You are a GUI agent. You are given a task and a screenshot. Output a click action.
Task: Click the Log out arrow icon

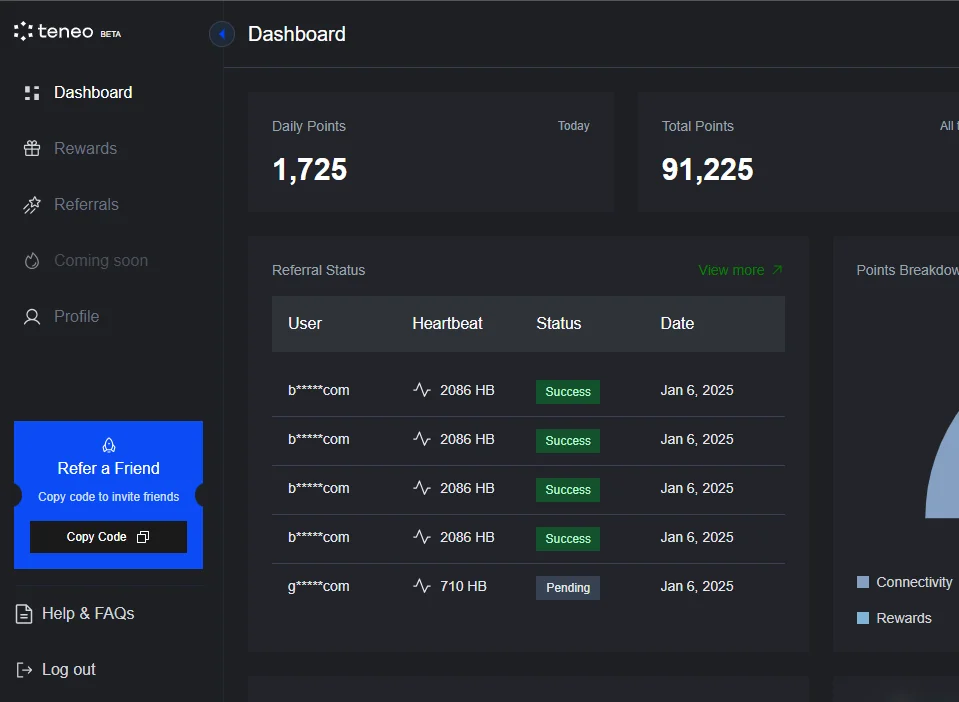(24, 670)
